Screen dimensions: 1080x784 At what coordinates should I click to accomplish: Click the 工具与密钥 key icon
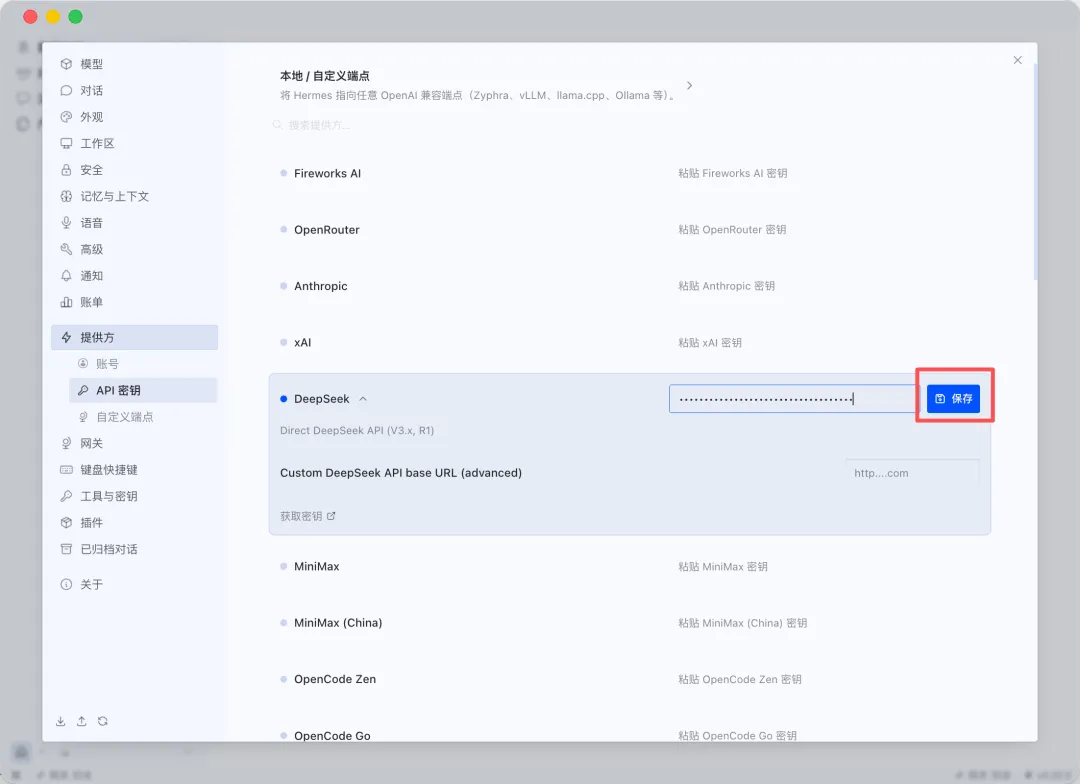point(66,496)
